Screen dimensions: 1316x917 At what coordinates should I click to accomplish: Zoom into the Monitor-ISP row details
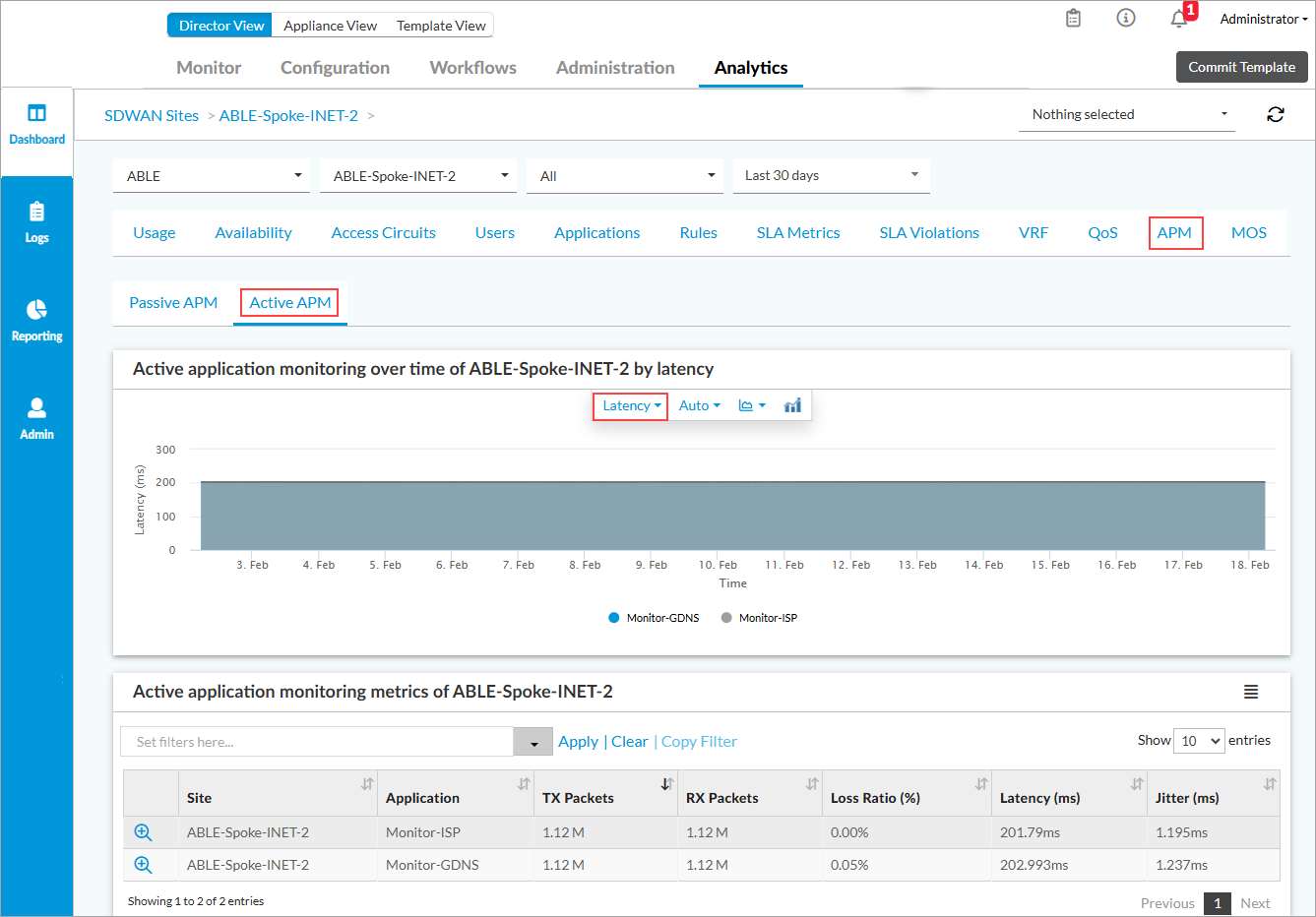[143, 832]
